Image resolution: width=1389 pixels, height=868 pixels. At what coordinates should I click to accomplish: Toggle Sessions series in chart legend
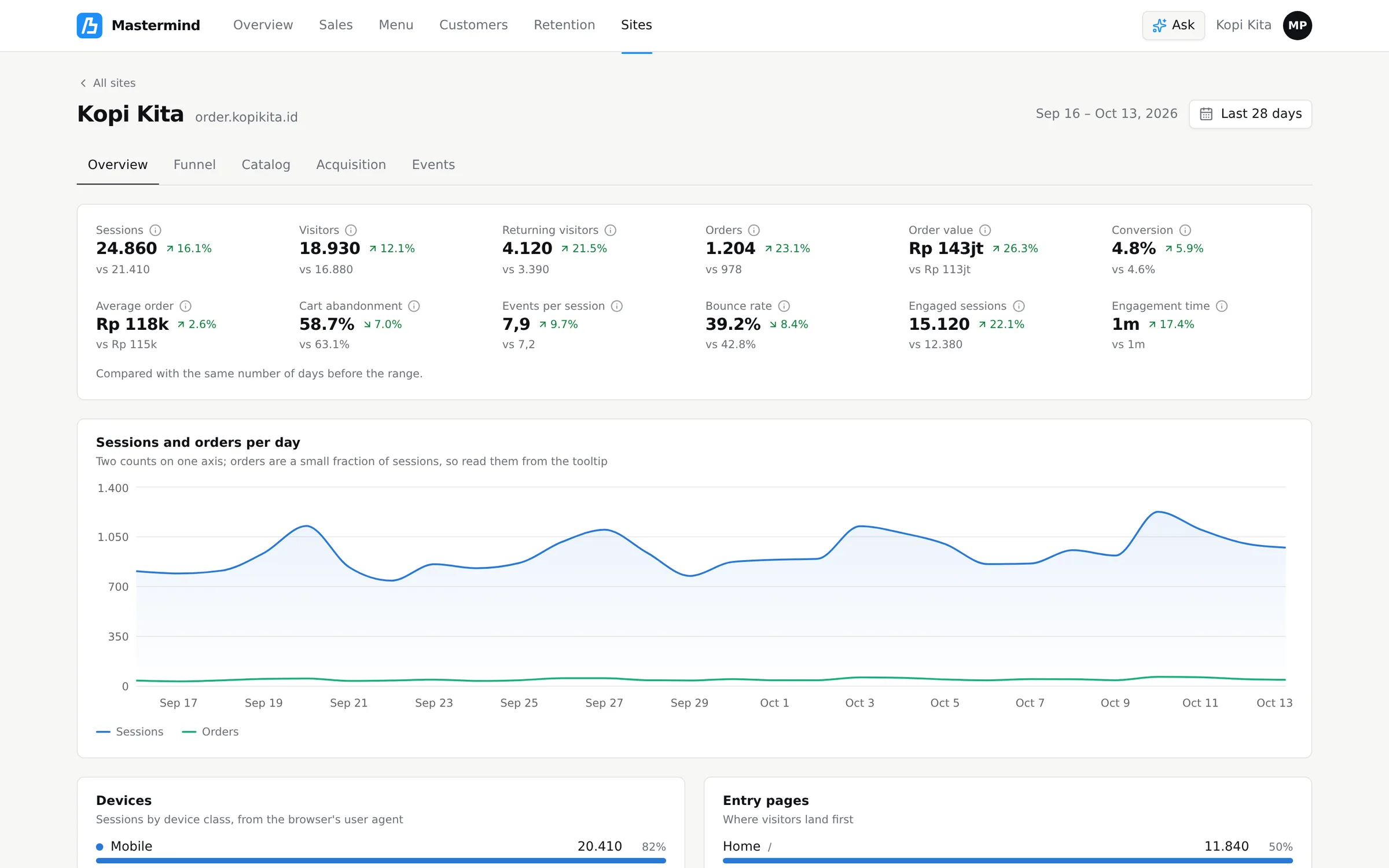pyautogui.click(x=130, y=731)
